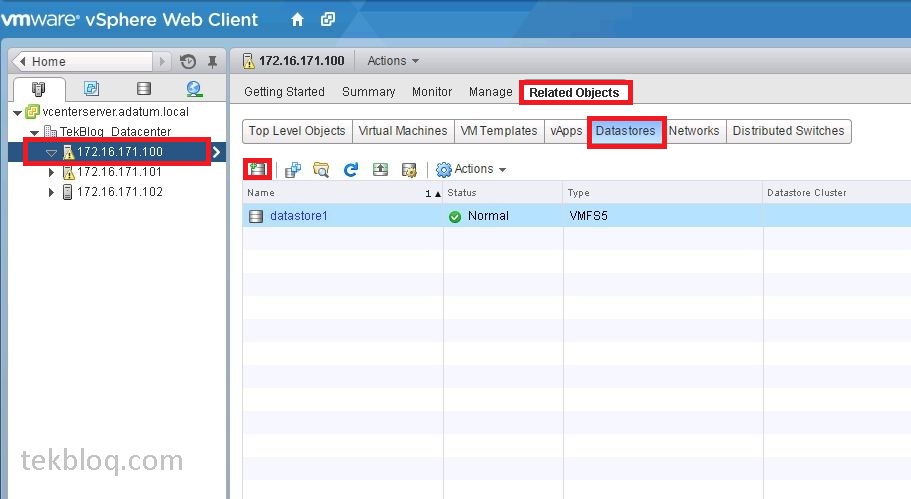Show Networks list
This screenshot has width=911, height=499.
pos(694,131)
